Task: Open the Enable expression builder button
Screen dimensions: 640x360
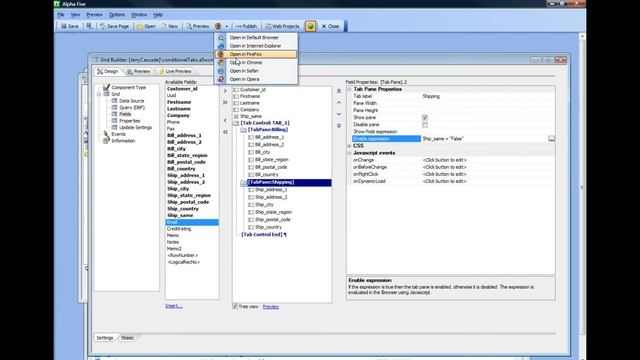Action: click(551, 139)
